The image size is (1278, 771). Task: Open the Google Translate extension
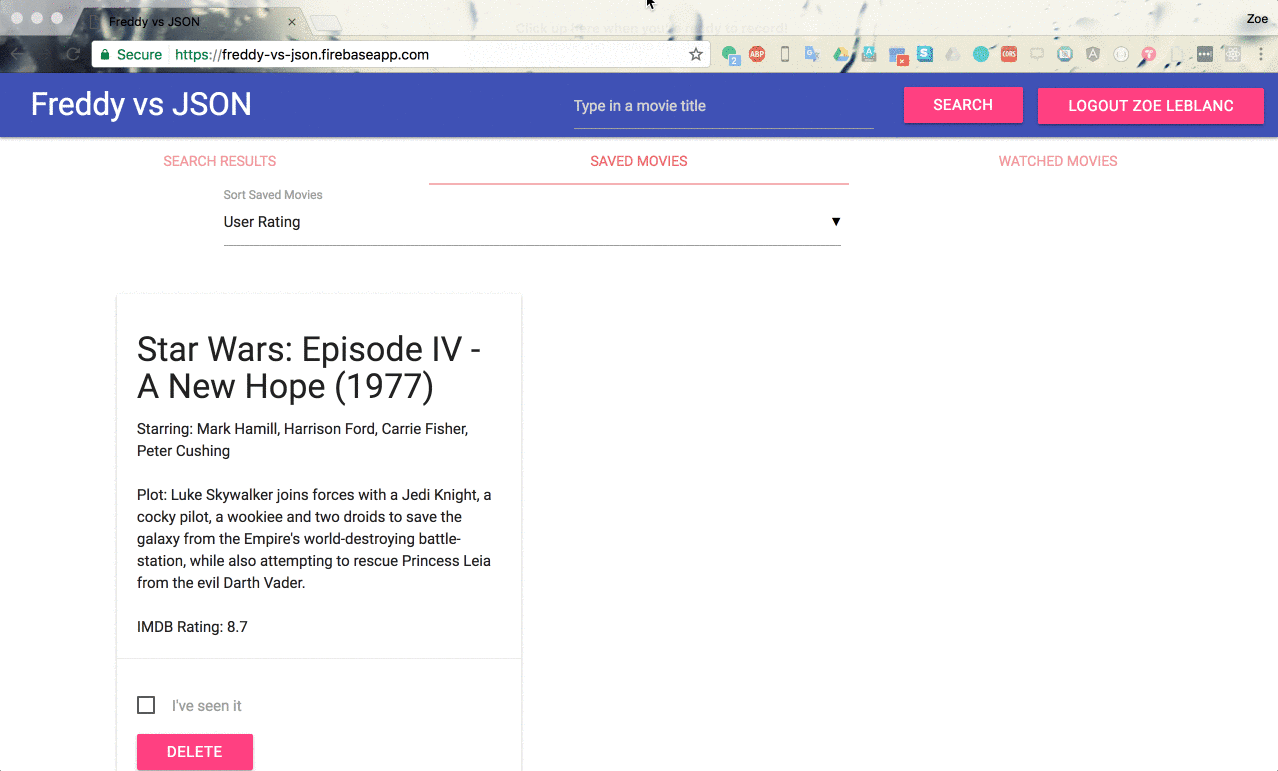(x=813, y=55)
